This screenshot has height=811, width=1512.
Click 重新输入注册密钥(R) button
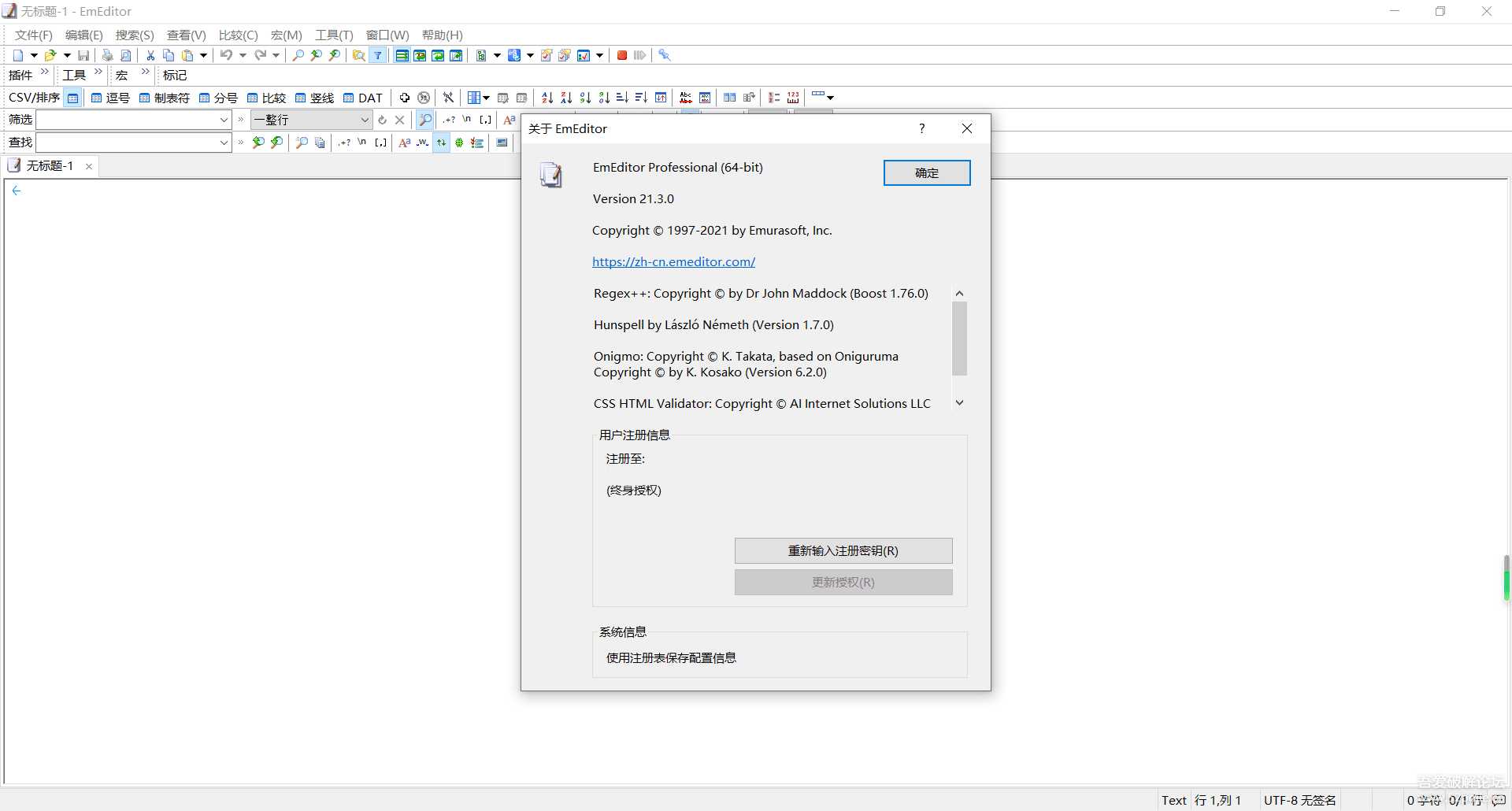pyautogui.click(x=843, y=551)
